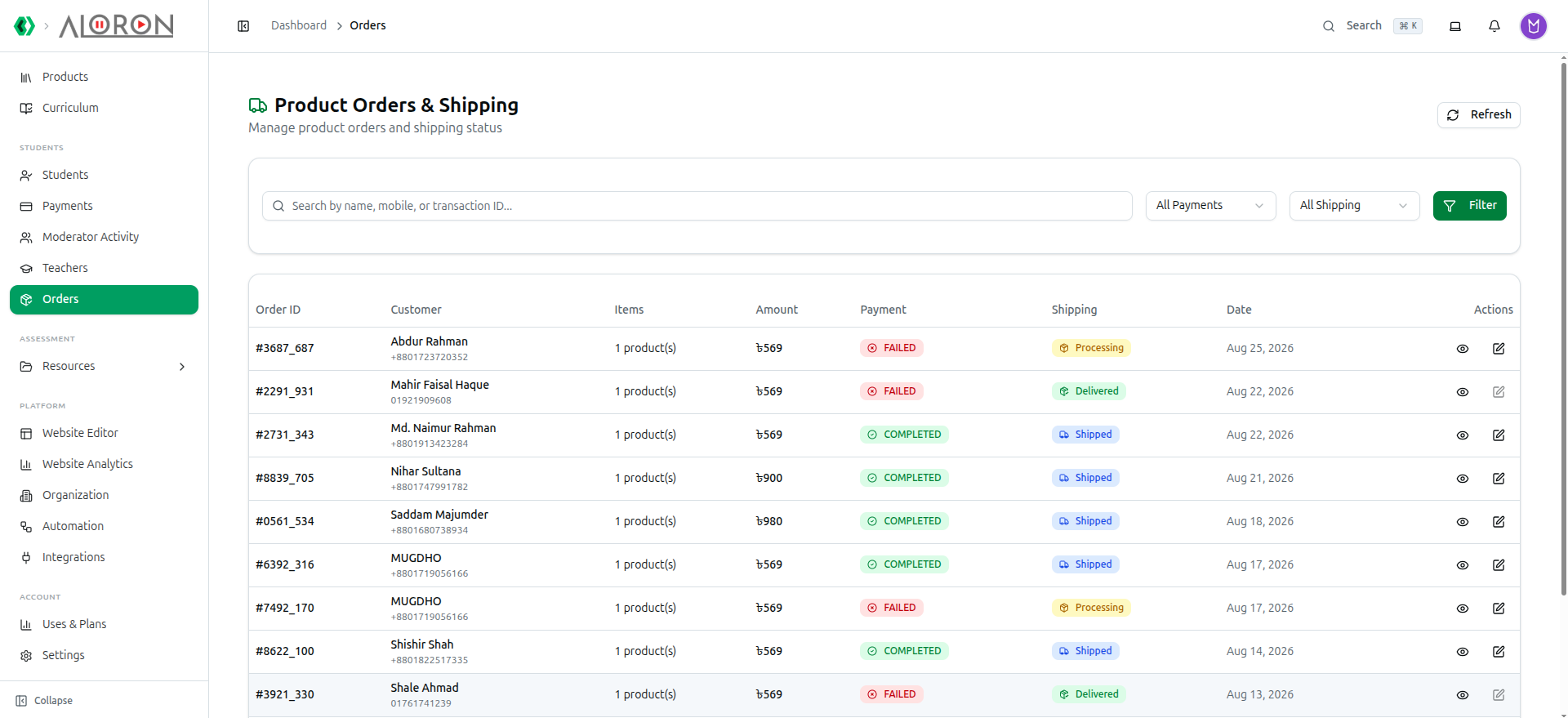The width and height of the screenshot is (1568, 718).
Task: Click Shipped badge for order #2731_343
Action: pyautogui.click(x=1085, y=435)
